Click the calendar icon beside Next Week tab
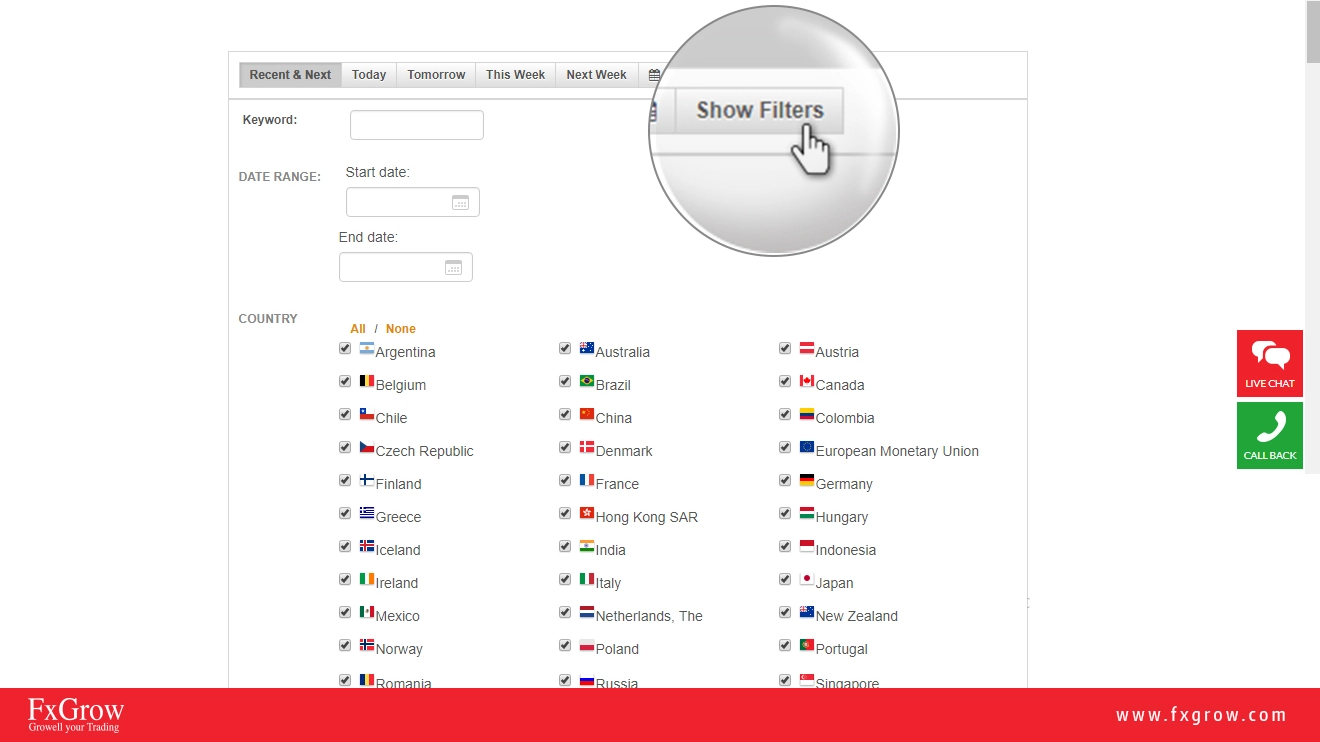The image size is (1320, 742). [x=654, y=75]
